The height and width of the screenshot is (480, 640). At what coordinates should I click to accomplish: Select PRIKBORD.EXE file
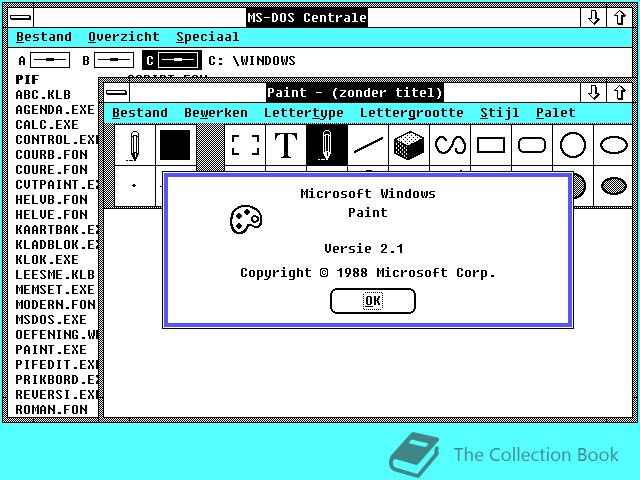pyautogui.click(x=57, y=380)
